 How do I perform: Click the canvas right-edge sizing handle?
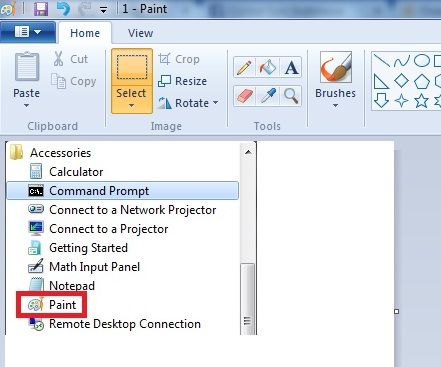[x=396, y=311]
